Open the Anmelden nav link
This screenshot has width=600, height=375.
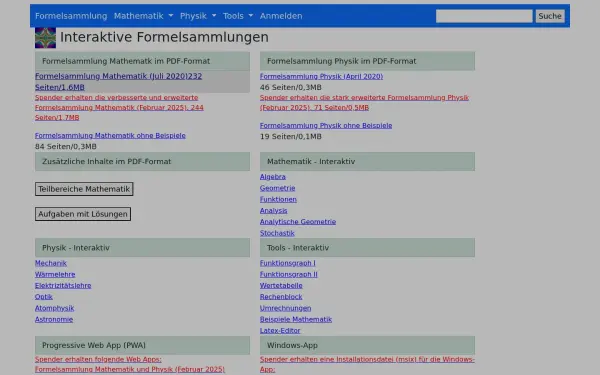pos(281,16)
